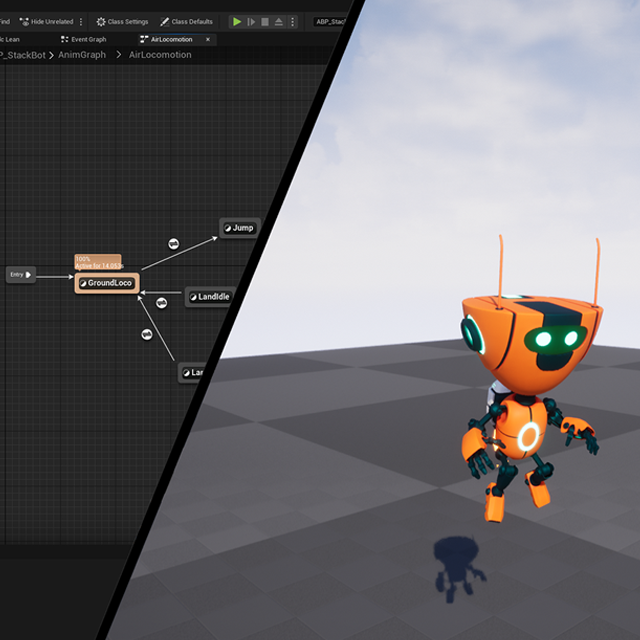Open Class Settings
640x640 pixels.
point(122,21)
